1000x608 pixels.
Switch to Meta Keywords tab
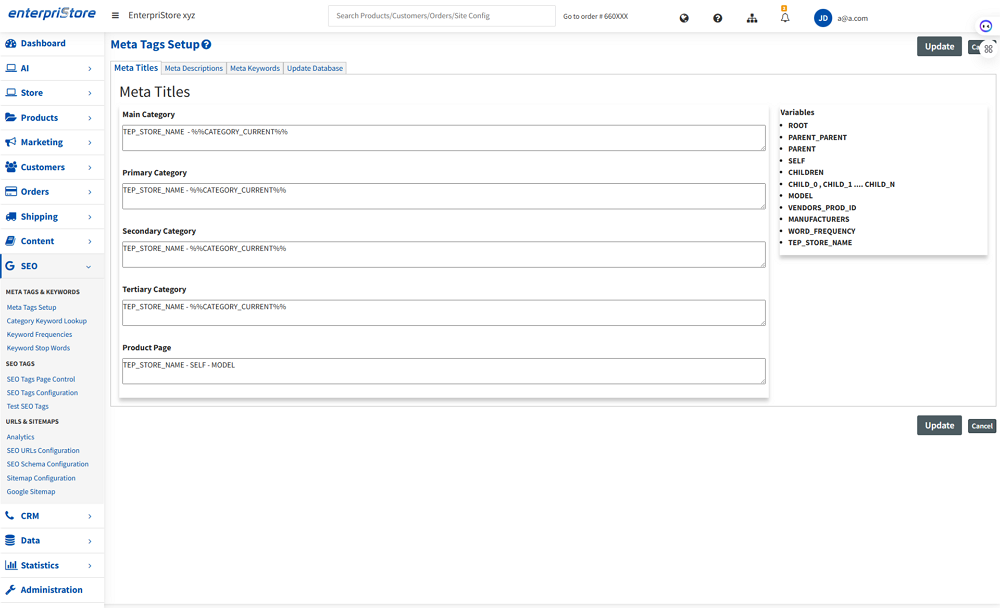(x=255, y=68)
